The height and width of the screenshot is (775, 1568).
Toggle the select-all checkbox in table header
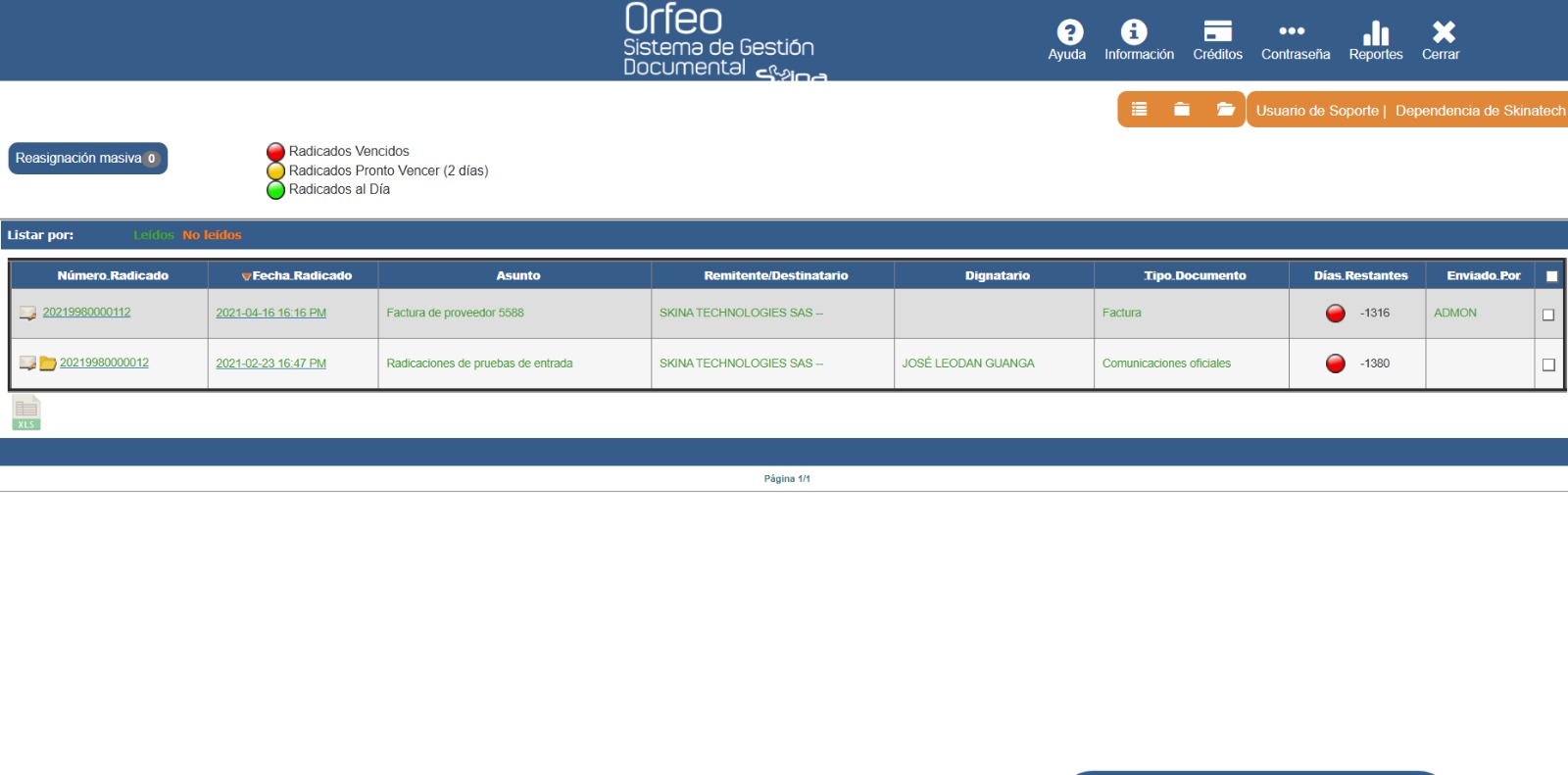1551,276
